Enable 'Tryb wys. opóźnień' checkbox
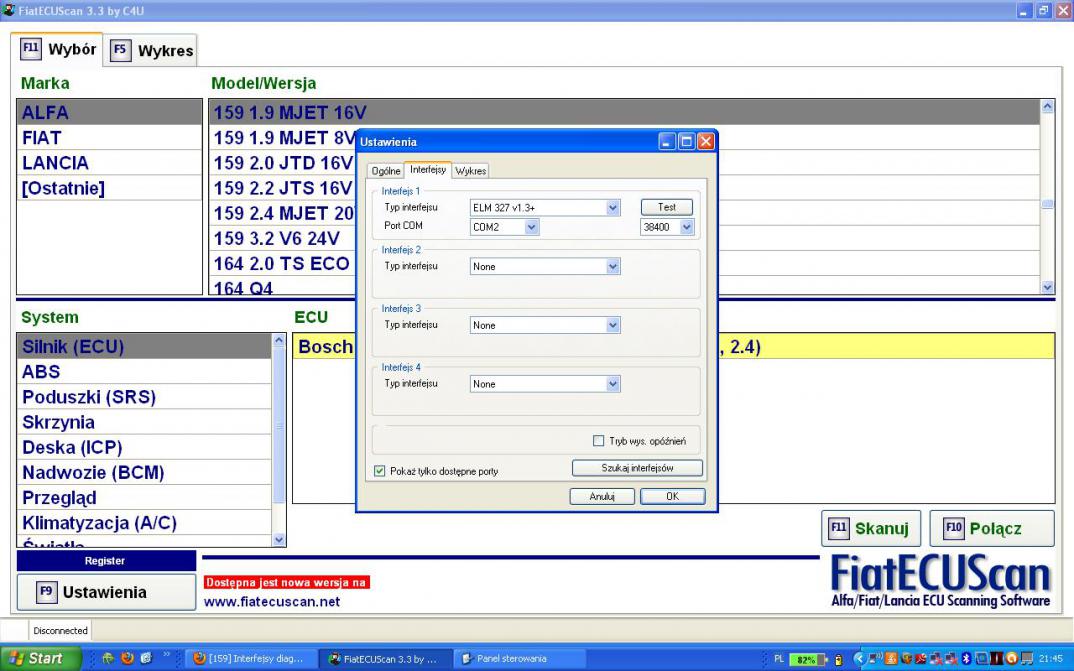Image resolution: width=1074 pixels, height=671 pixels. tap(599, 441)
